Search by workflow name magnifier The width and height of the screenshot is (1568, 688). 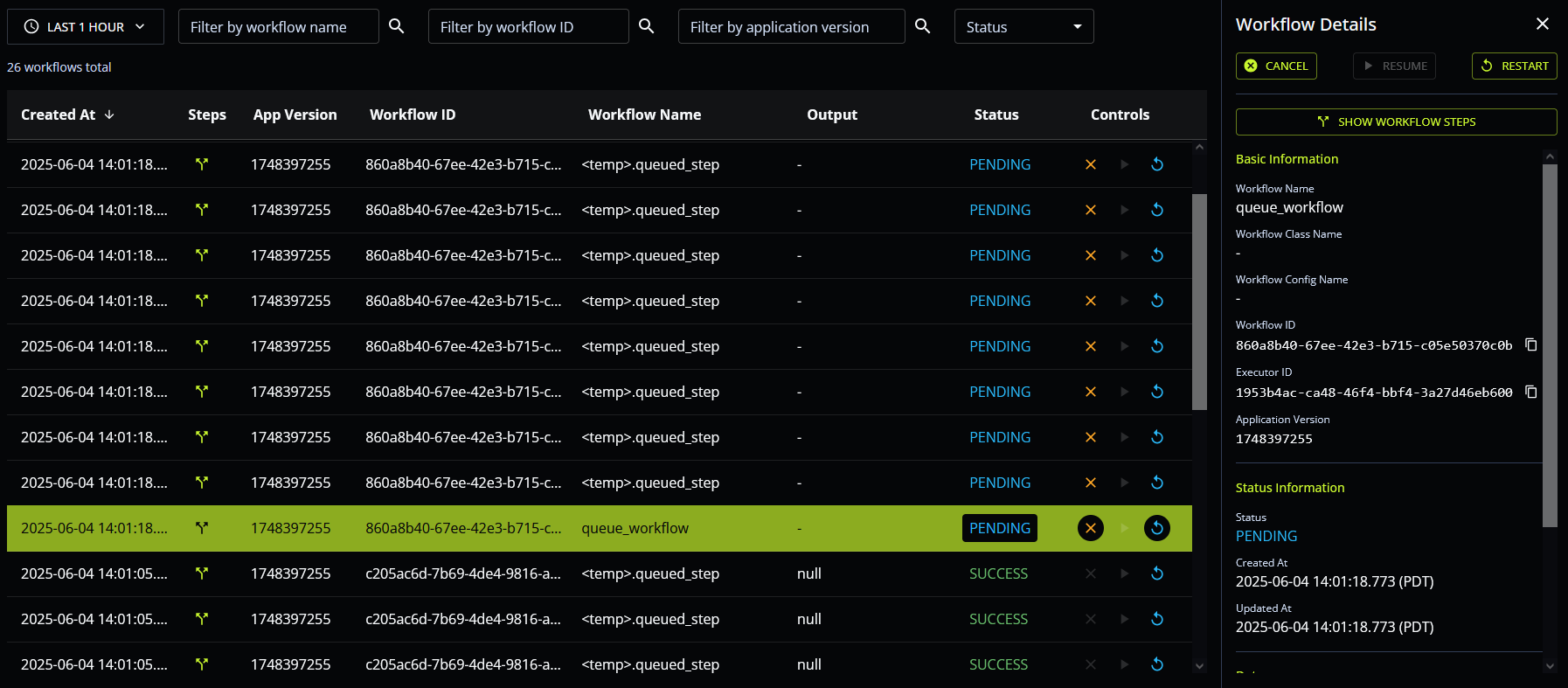click(397, 26)
